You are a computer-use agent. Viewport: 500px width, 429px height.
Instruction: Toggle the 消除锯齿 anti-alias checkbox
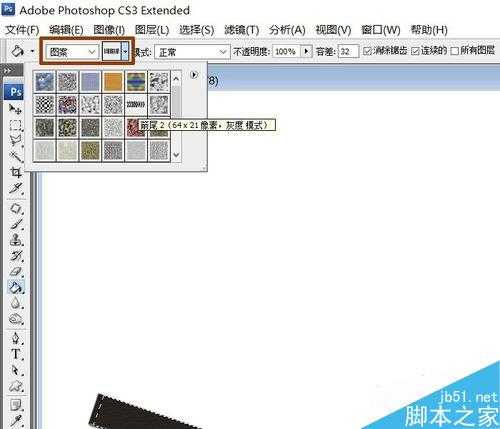click(x=367, y=51)
